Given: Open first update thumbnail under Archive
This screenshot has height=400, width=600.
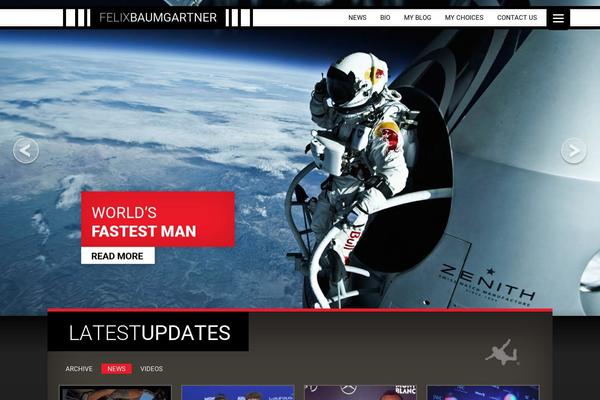Looking at the screenshot, I should tap(116, 392).
